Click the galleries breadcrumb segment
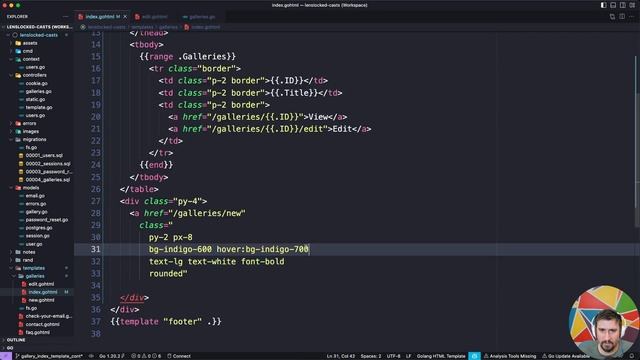This screenshot has height=360, width=640. (168, 27)
